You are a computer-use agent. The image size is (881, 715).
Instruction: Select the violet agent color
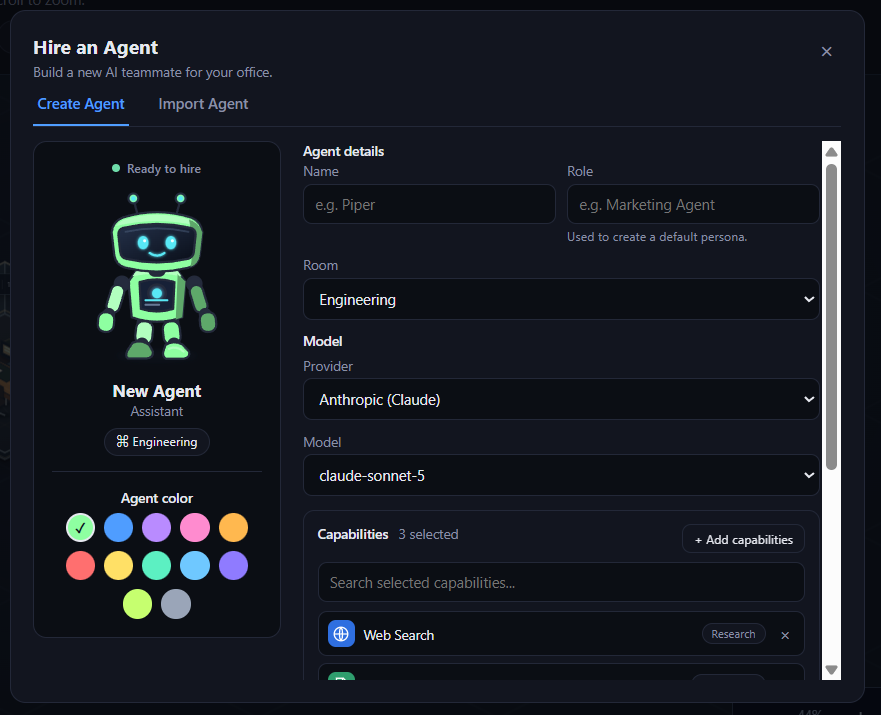click(233, 566)
